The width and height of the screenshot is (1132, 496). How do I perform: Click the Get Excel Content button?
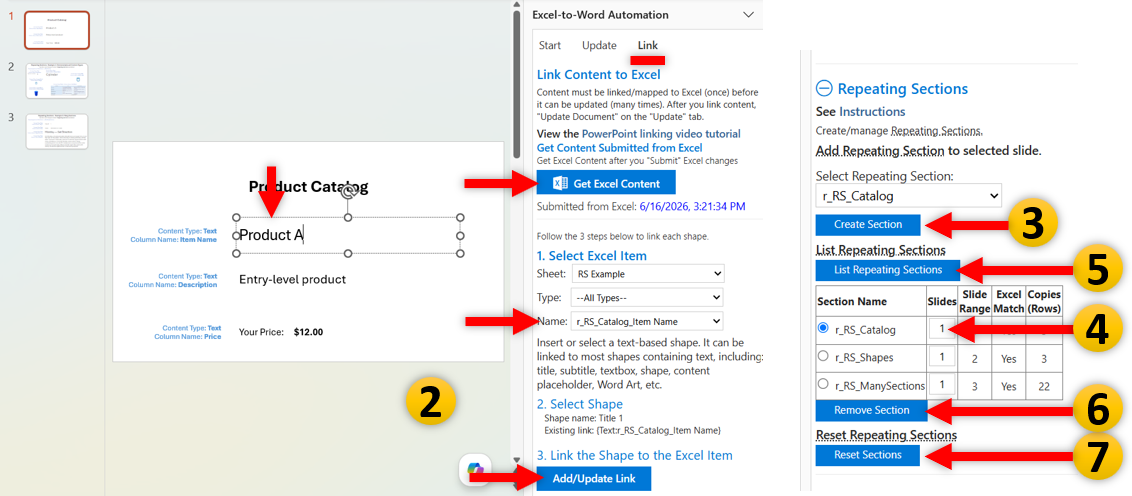click(x=606, y=183)
